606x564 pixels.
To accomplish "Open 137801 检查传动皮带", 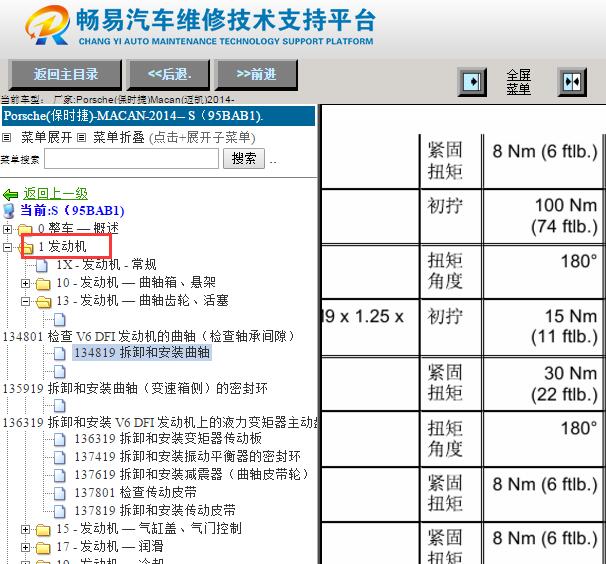I will pos(136,492).
